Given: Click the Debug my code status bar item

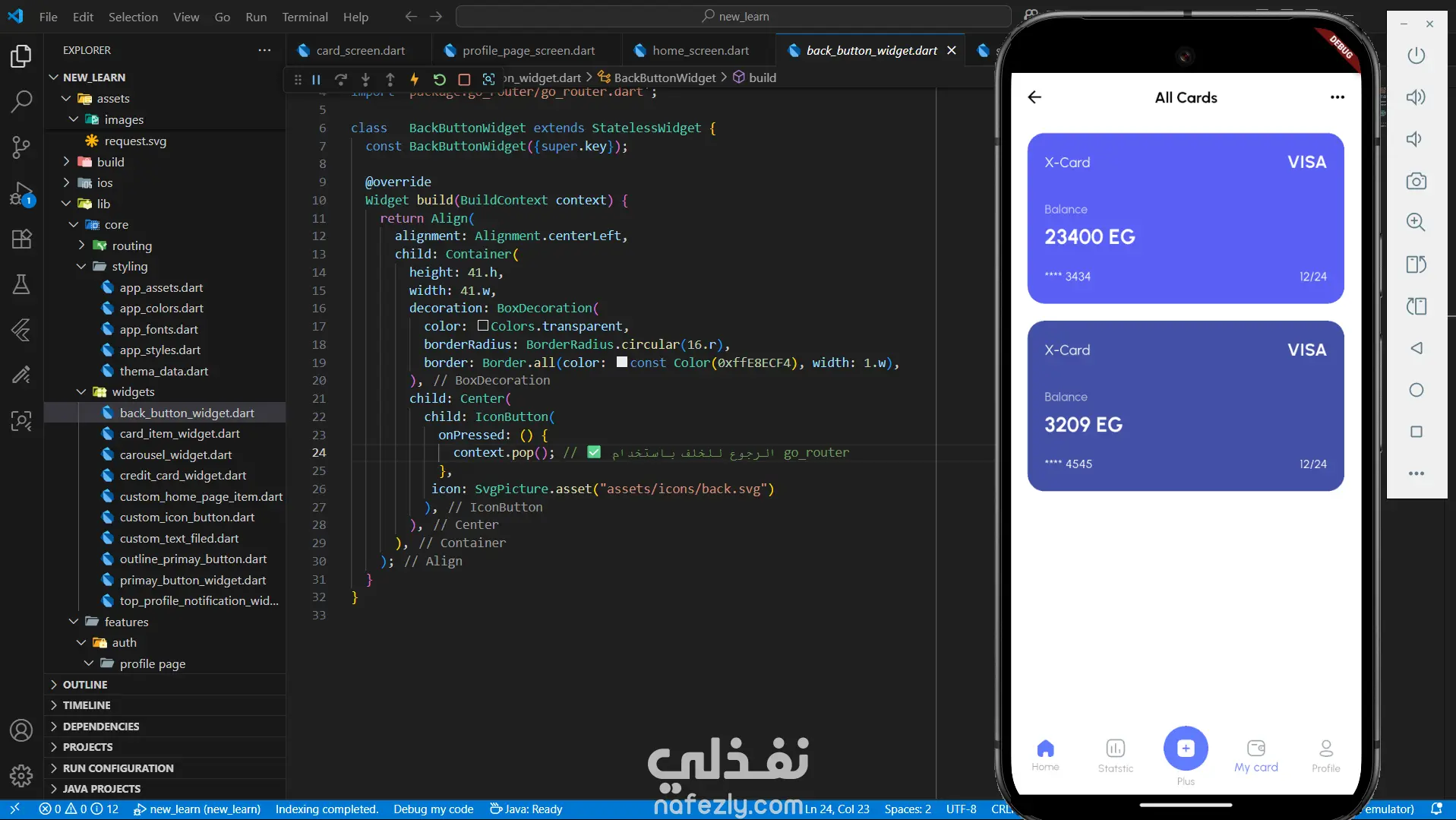Looking at the screenshot, I should click(433, 809).
